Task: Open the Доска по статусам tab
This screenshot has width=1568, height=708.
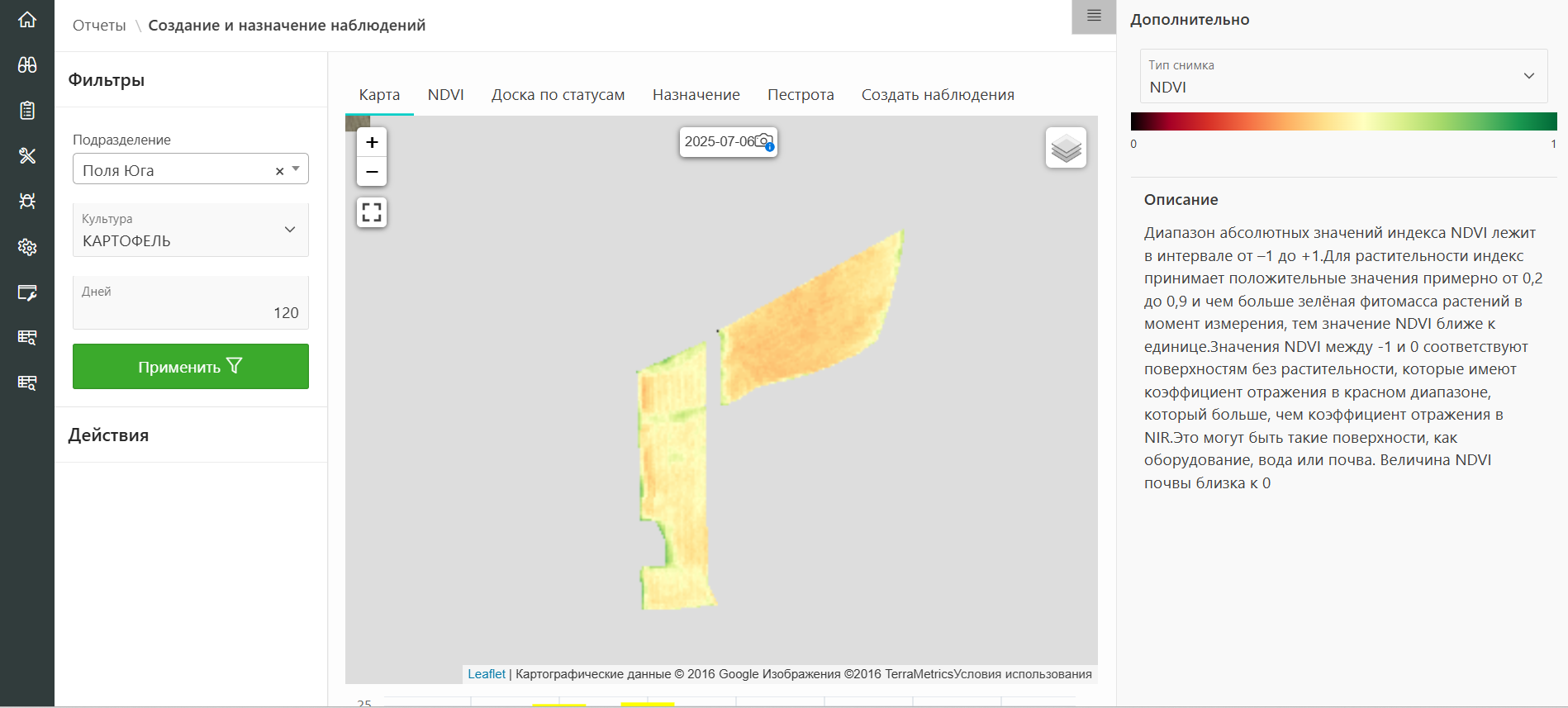Action: [558, 95]
